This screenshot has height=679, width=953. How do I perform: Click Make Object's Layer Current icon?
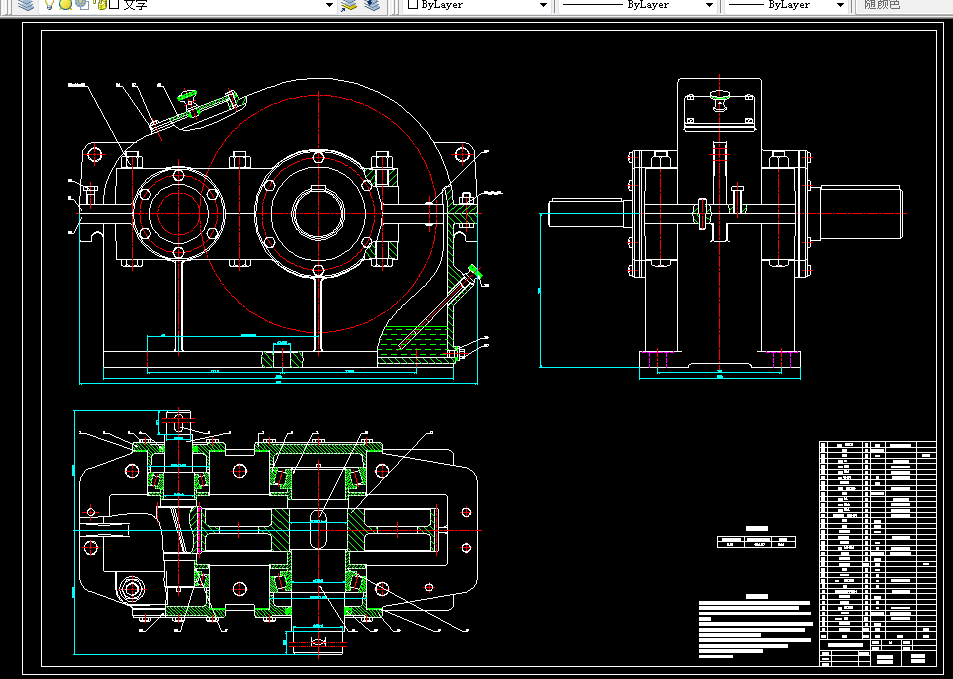(x=349, y=5)
